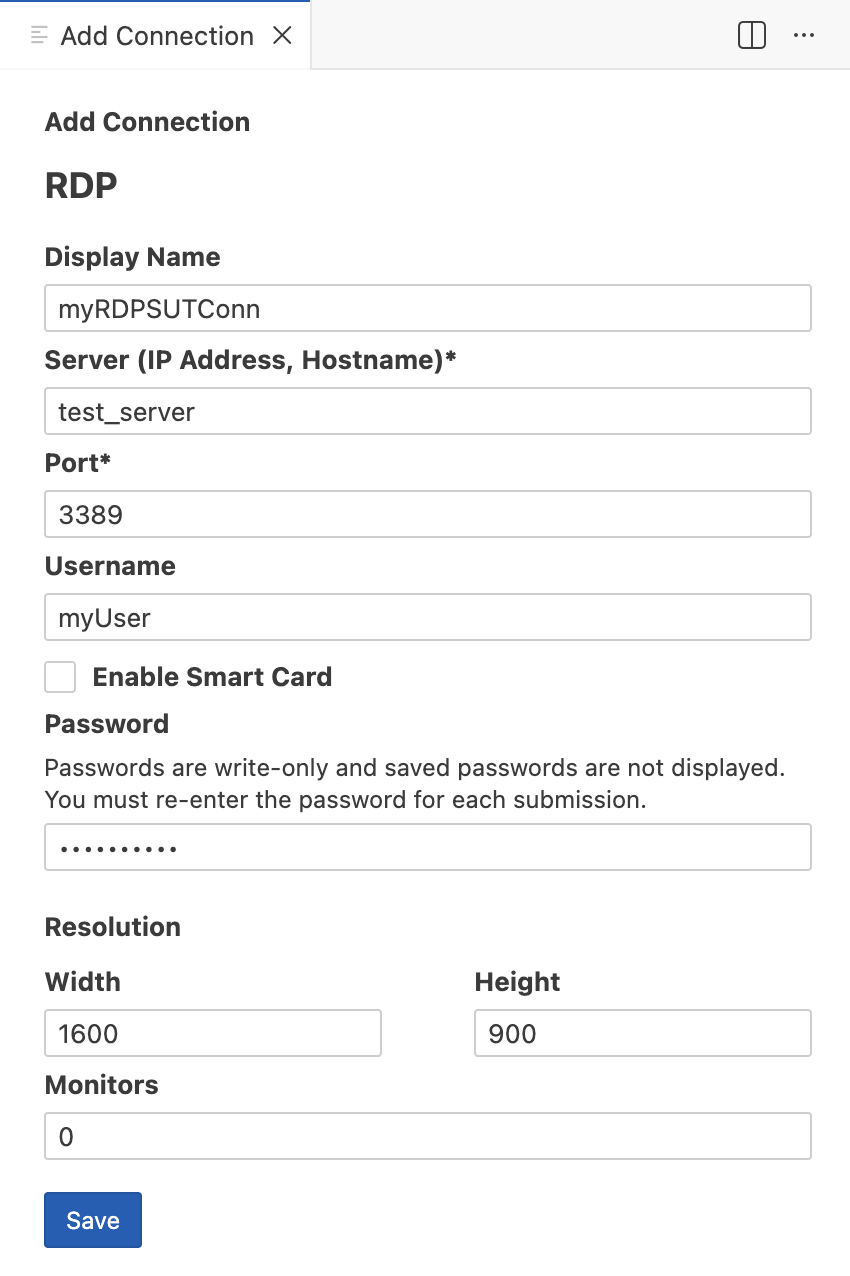This screenshot has width=850, height=1276.
Task: Click the Width field showing 1600
Action: click(213, 1033)
